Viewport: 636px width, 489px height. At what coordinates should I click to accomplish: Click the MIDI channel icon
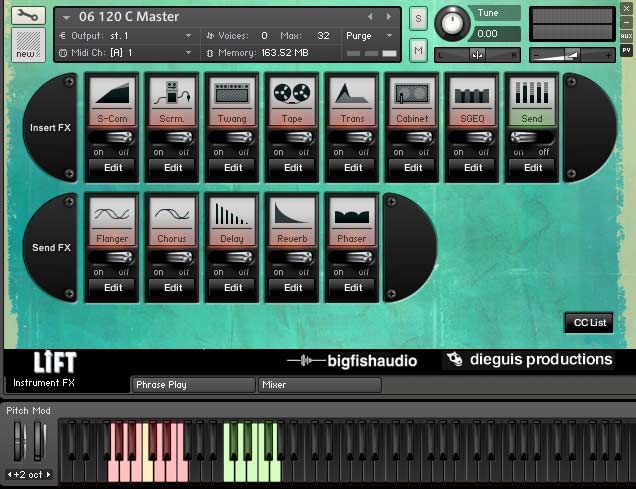(63, 53)
